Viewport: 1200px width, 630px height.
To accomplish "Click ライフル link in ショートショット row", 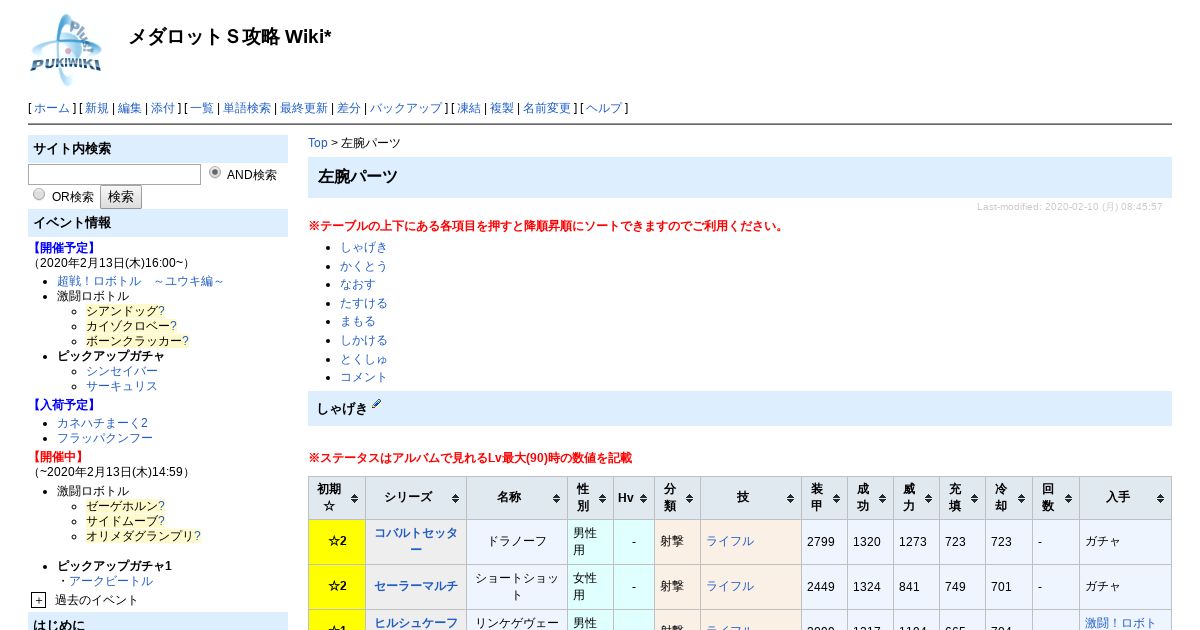I will 730,586.
